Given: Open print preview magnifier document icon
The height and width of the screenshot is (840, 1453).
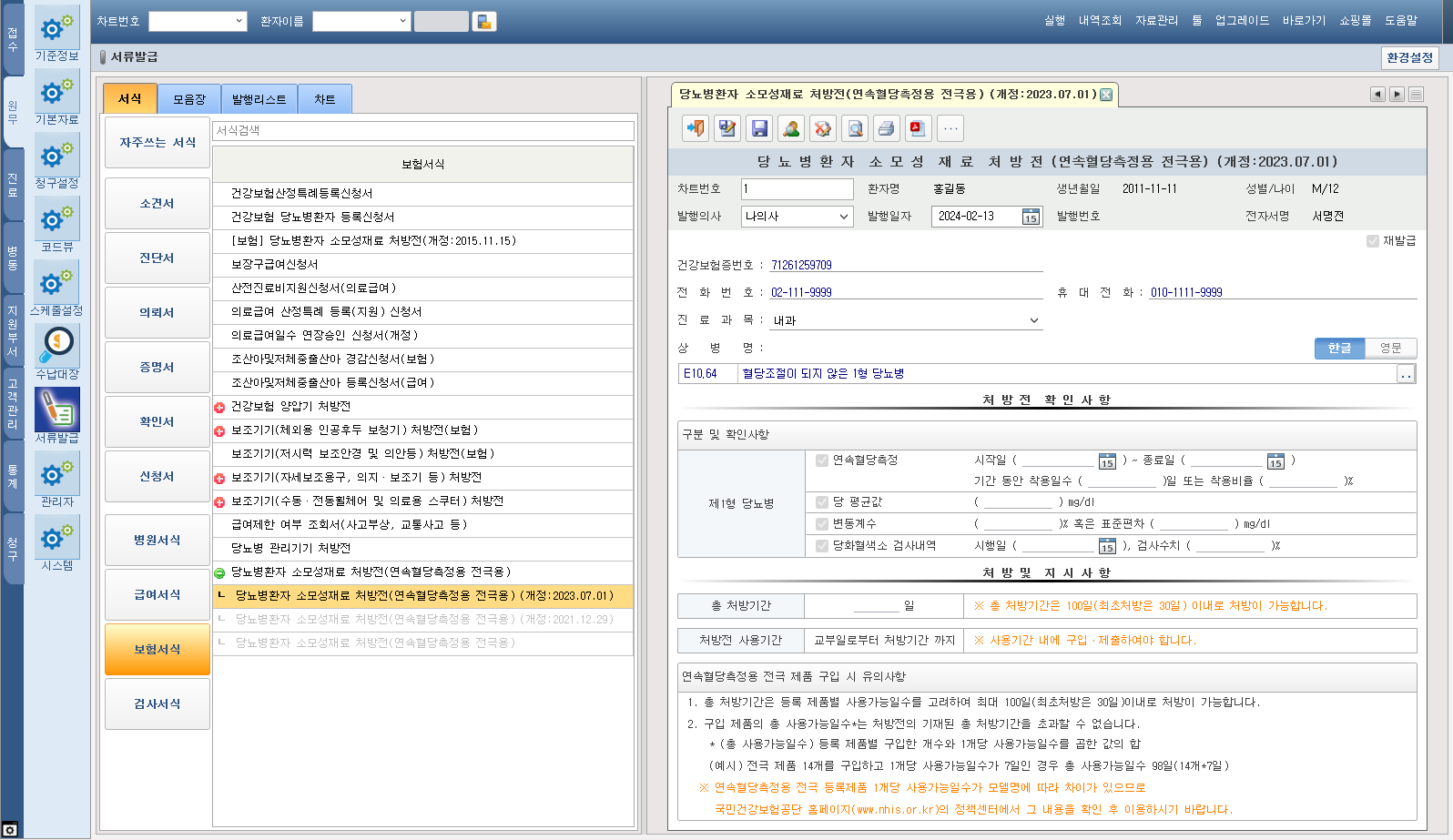Looking at the screenshot, I should [x=855, y=129].
